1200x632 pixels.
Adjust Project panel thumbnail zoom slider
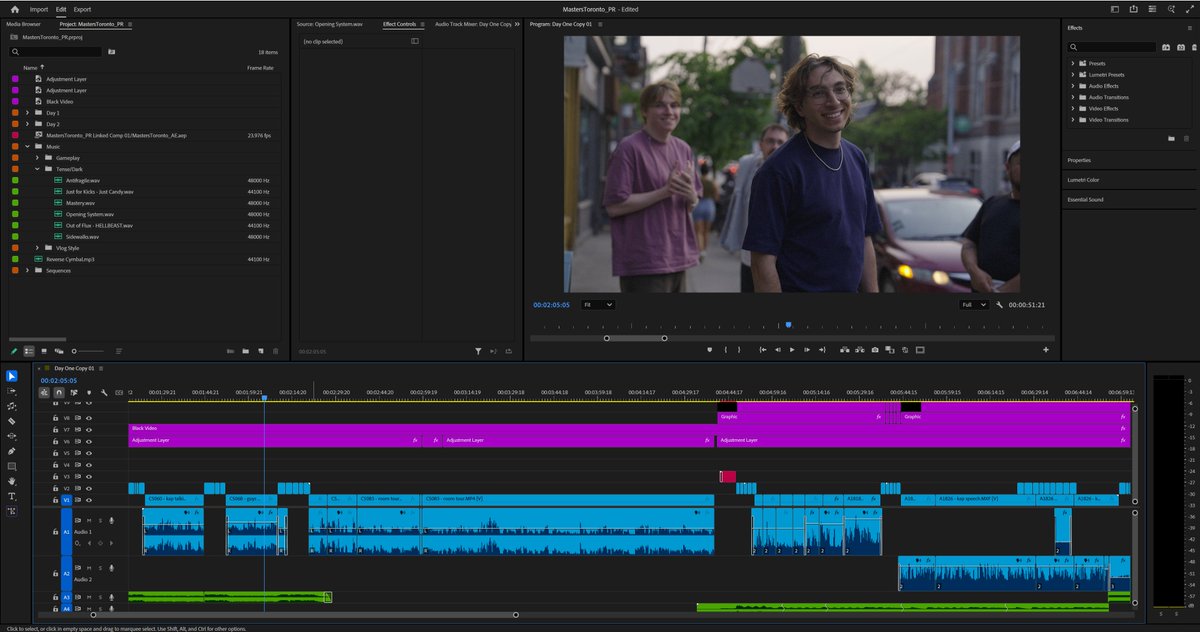click(88, 351)
